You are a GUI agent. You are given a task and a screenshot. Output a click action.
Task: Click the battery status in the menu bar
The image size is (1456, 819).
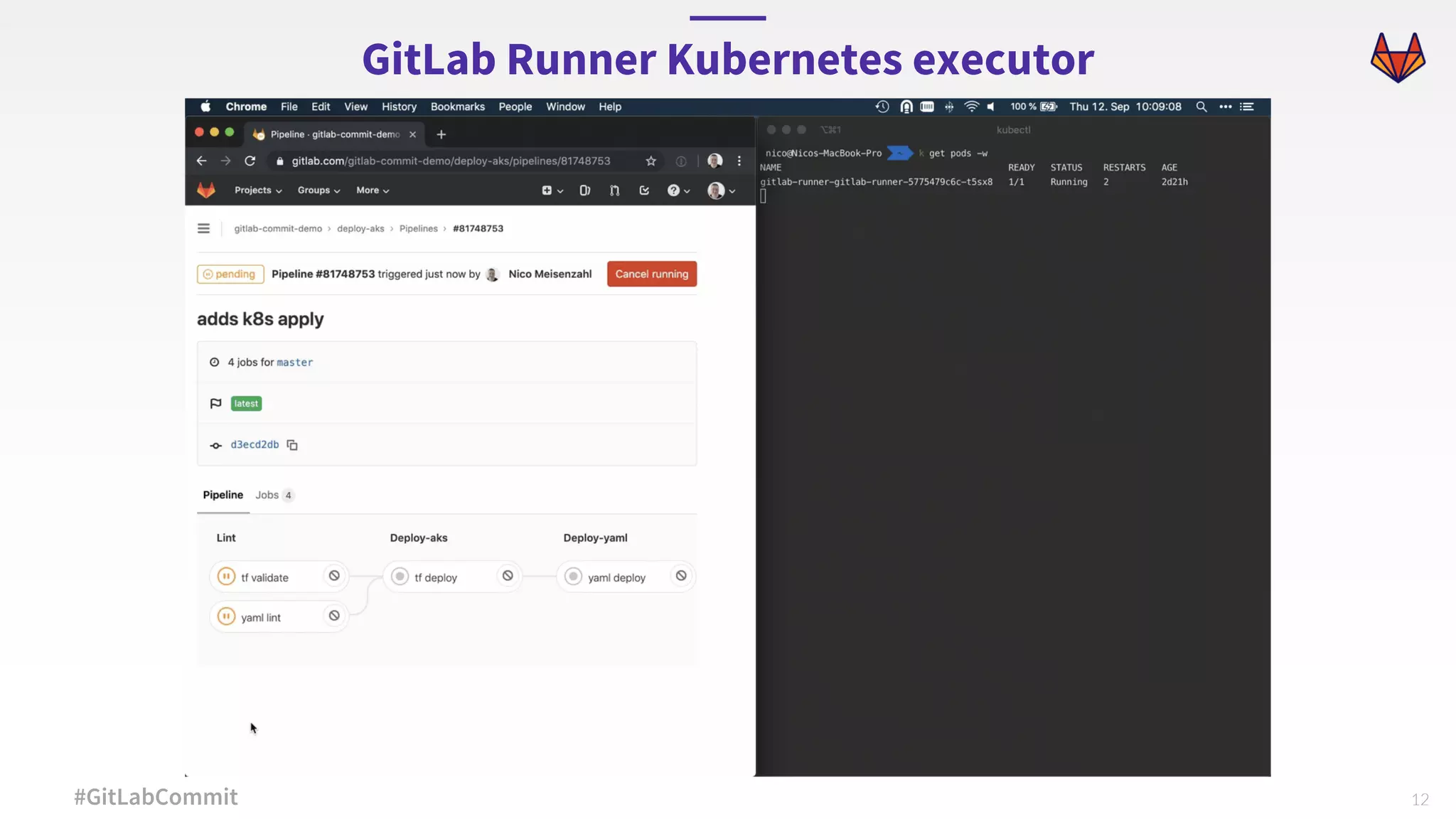(1034, 107)
